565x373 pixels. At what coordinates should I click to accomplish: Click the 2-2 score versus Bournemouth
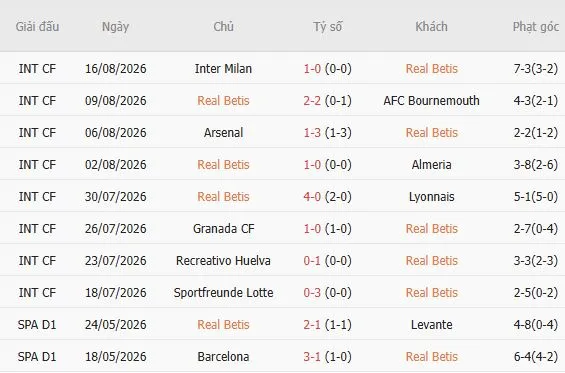coord(312,101)
